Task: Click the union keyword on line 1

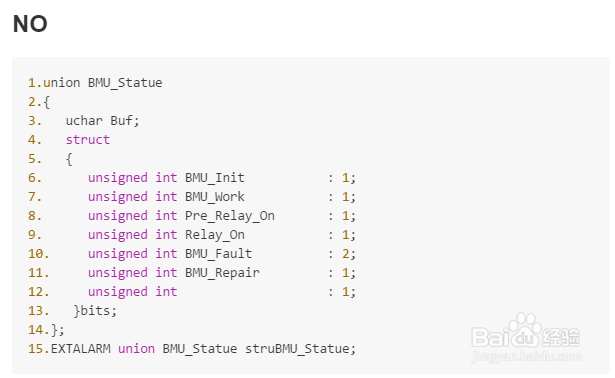Action: [62, 83]
